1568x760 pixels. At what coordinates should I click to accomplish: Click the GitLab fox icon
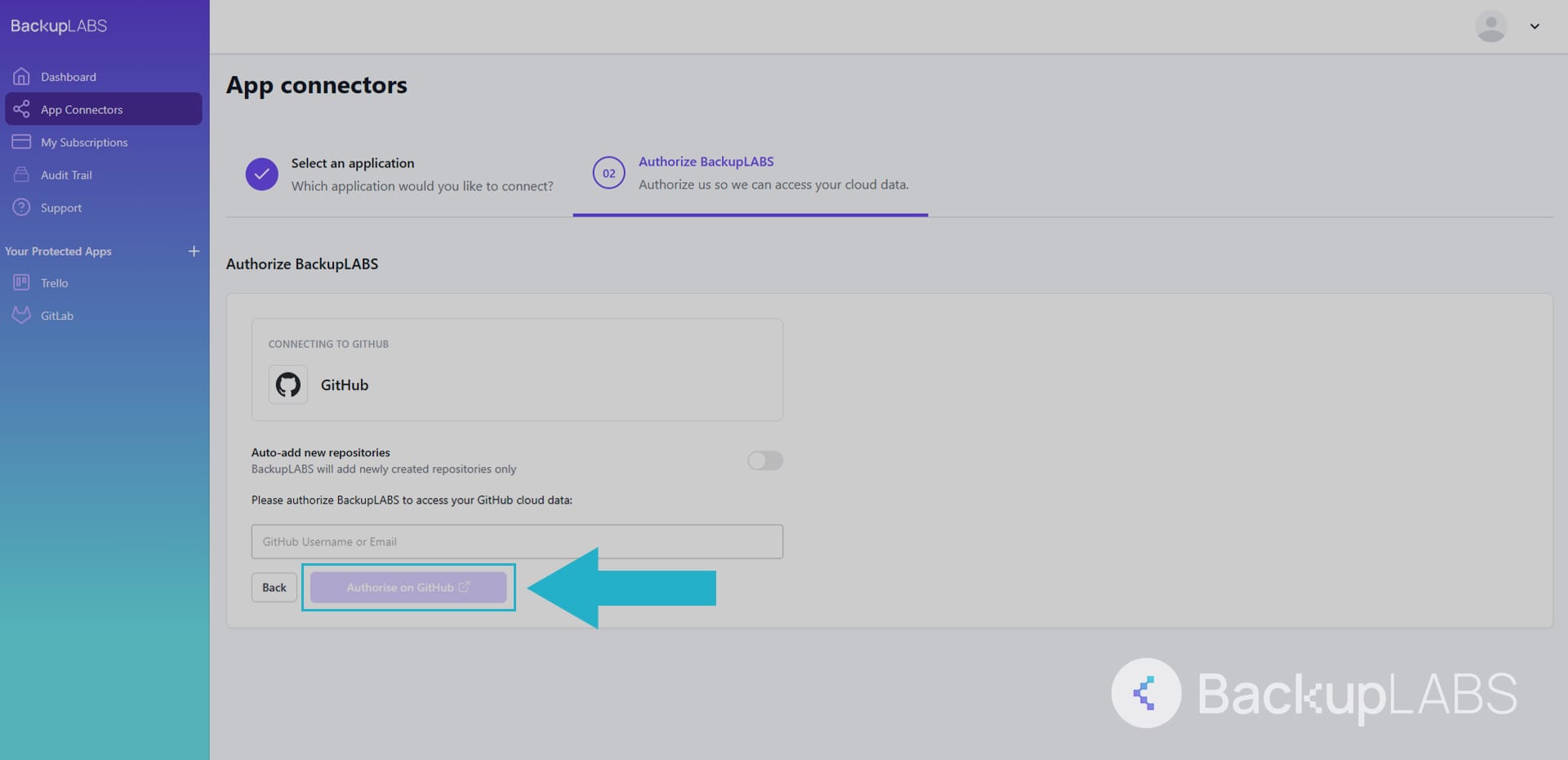[21, 315]
